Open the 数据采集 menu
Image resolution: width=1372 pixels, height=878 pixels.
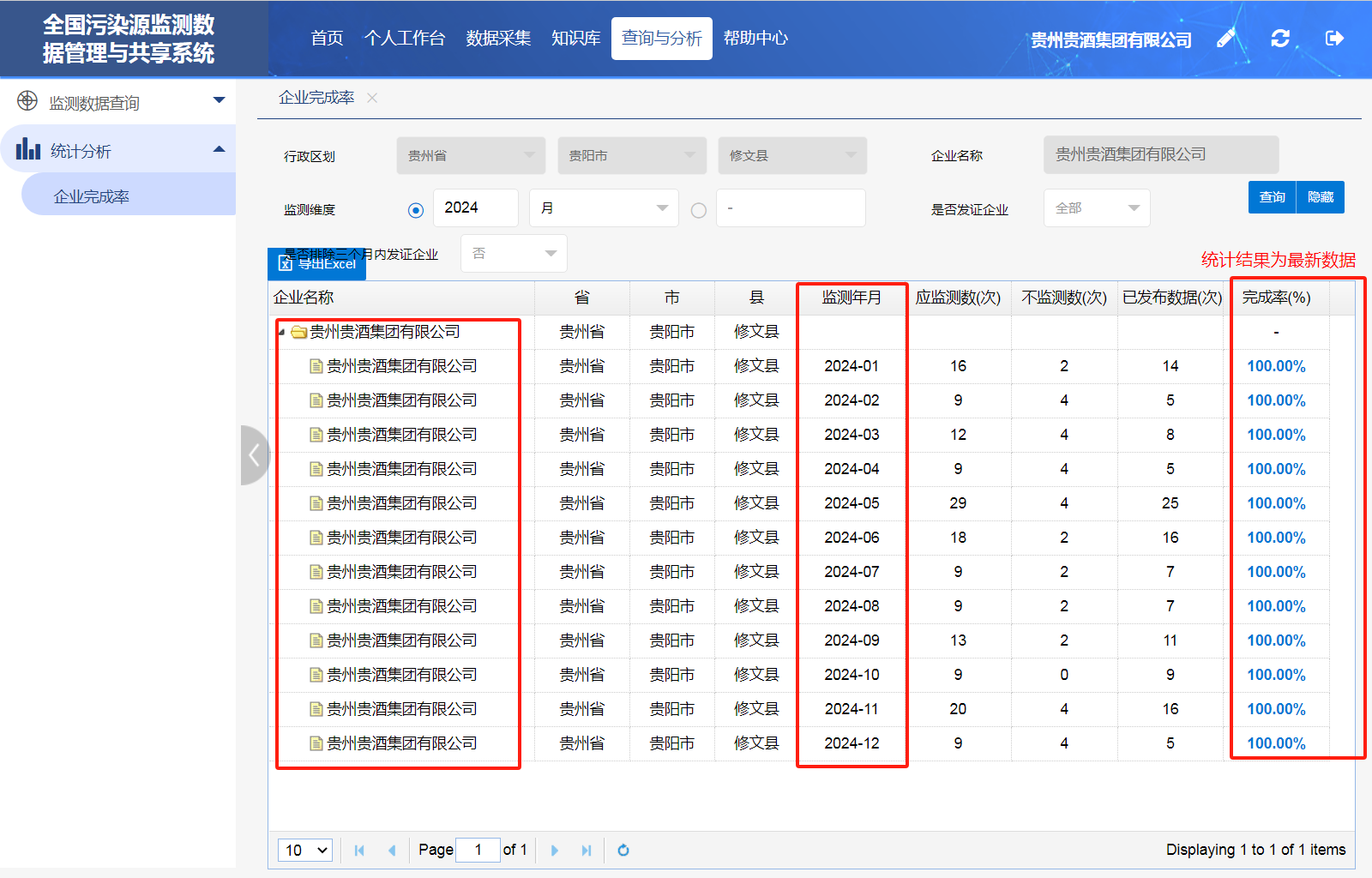498,39
